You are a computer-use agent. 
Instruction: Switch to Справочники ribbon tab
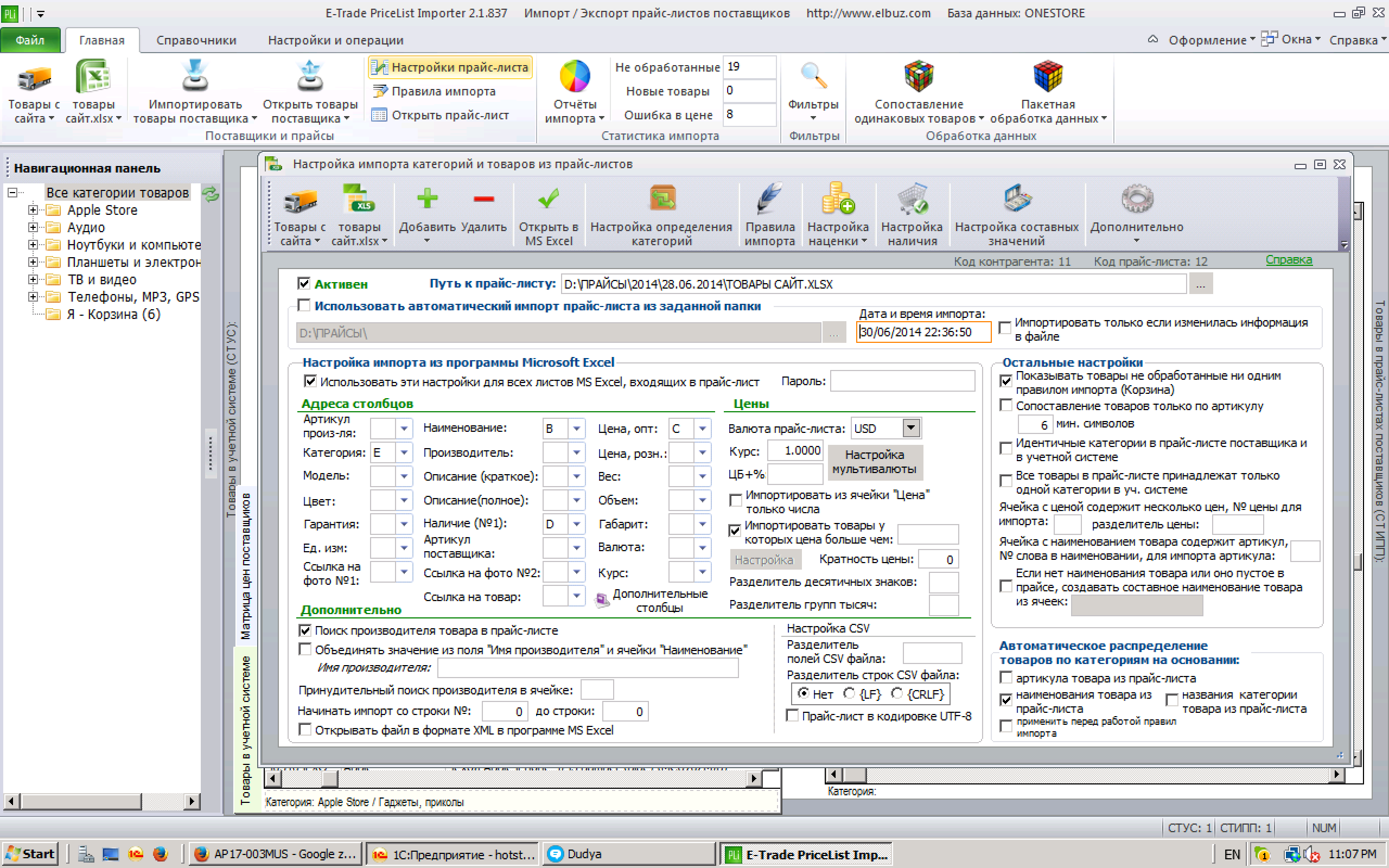(x=196, y=40)
